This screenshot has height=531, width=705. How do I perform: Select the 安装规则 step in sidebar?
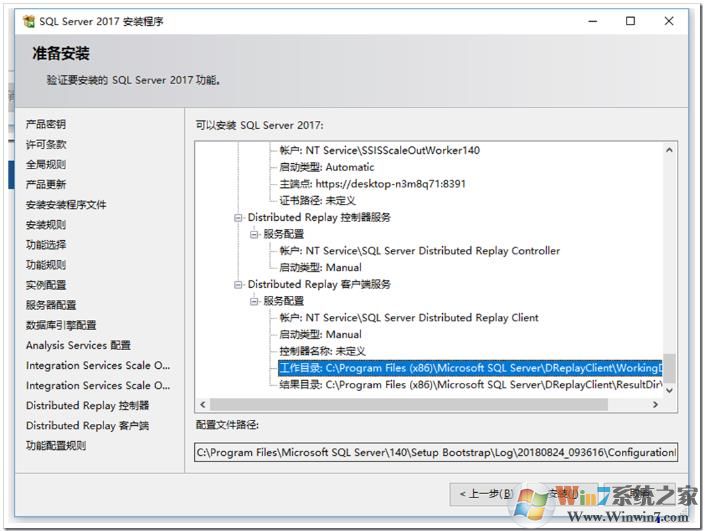click(46, 225)
